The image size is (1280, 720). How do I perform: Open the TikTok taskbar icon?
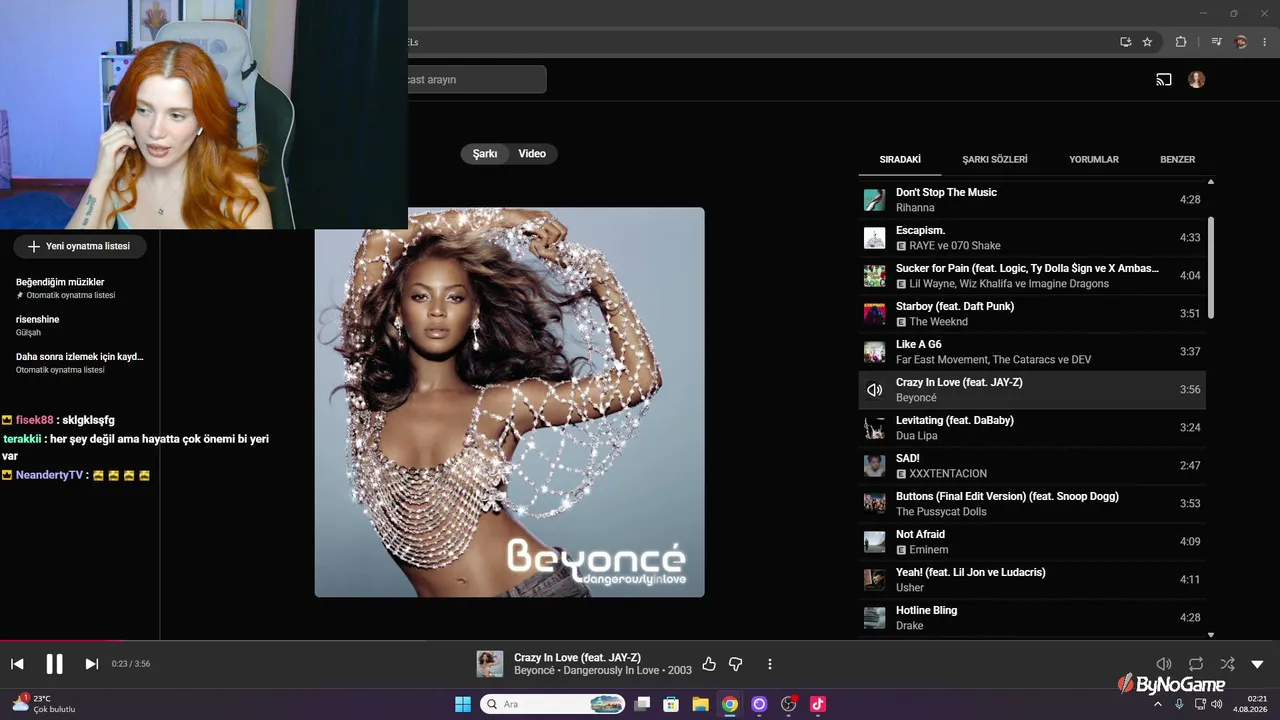click(x=818, y=704)
